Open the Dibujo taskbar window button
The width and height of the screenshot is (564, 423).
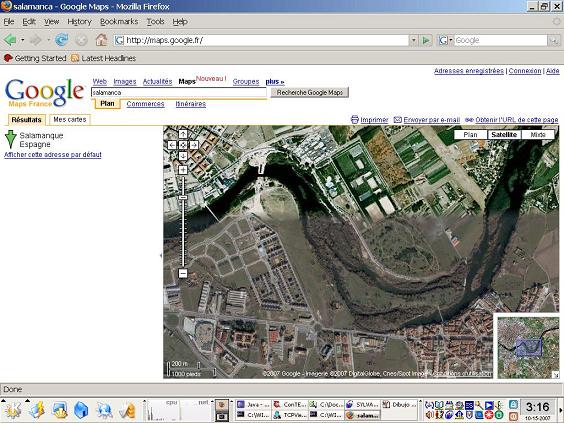tap(399, 405)
